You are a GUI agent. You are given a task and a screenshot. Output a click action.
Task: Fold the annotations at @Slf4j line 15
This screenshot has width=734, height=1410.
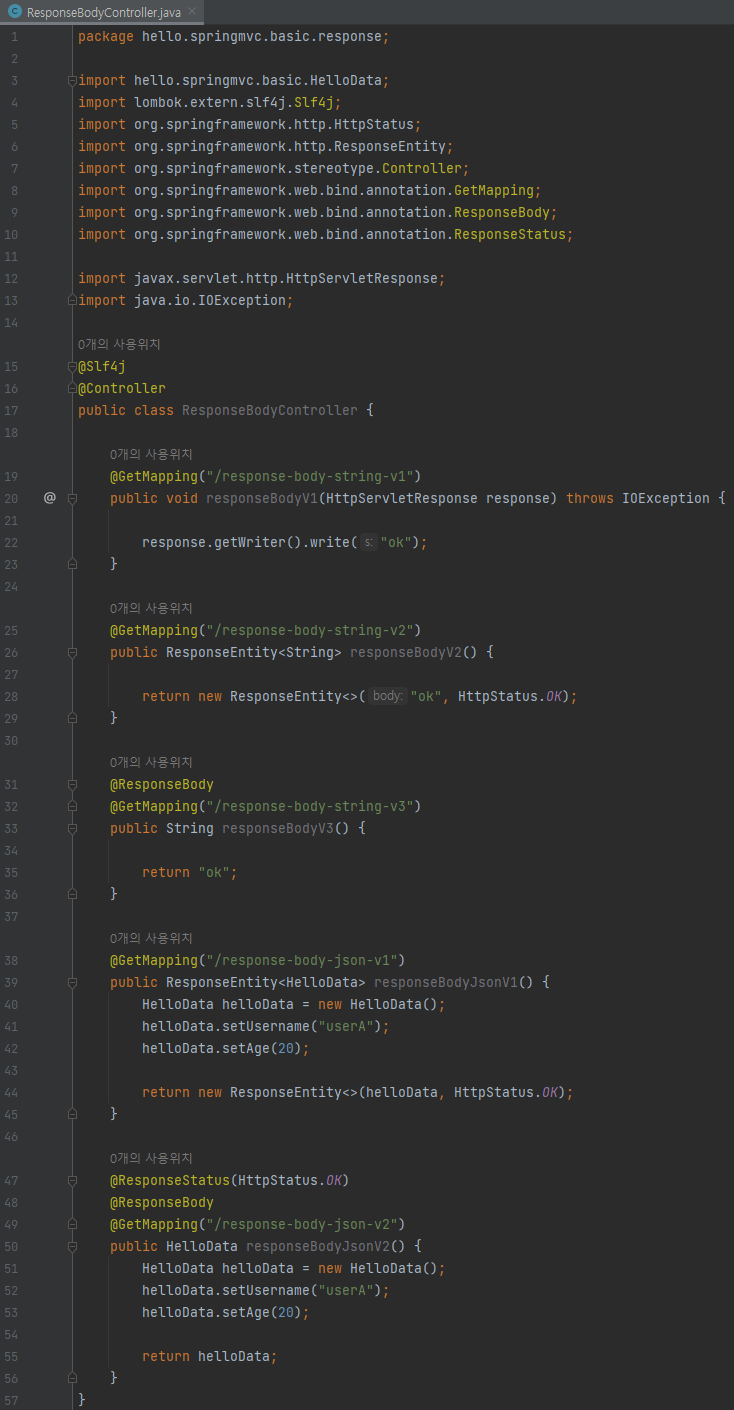(x=72, y=366)
